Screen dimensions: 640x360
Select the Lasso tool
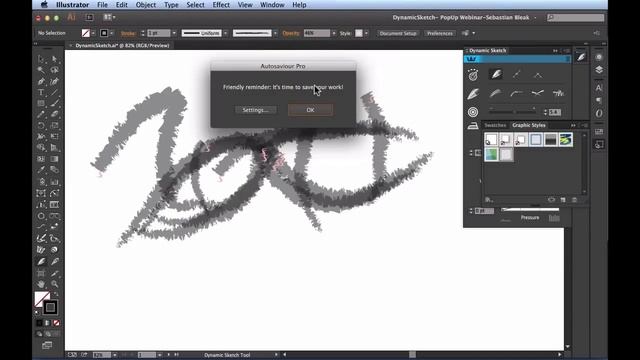(x=54, y=70)
